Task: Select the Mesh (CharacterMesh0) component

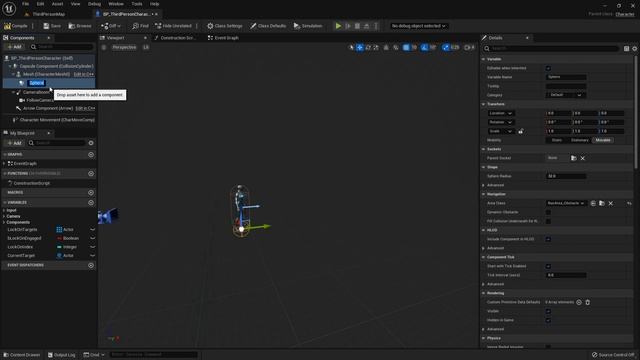Action: point(46,74)
